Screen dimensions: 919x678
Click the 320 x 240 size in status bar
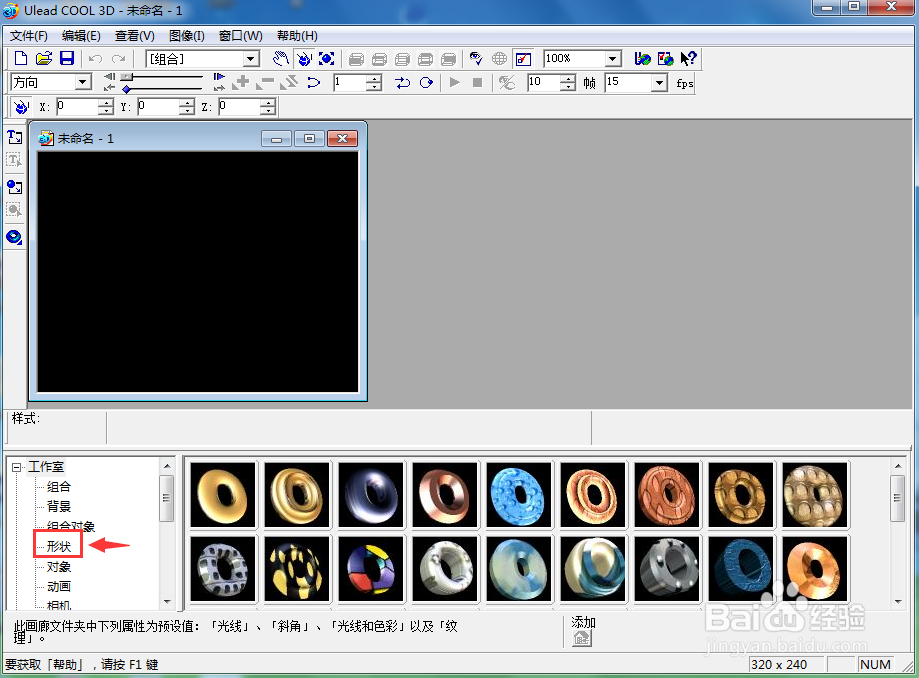coord(779,665)
